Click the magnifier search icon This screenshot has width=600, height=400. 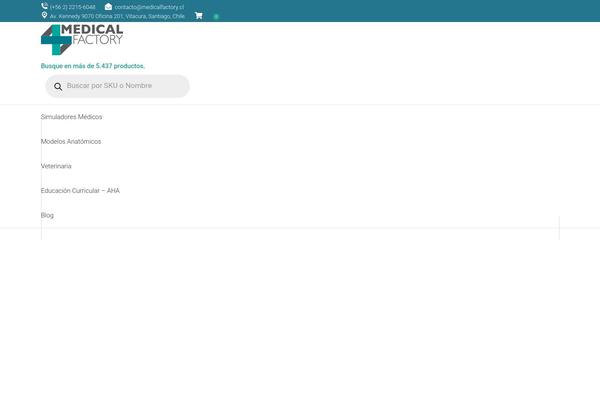click(x=58, y=87)
